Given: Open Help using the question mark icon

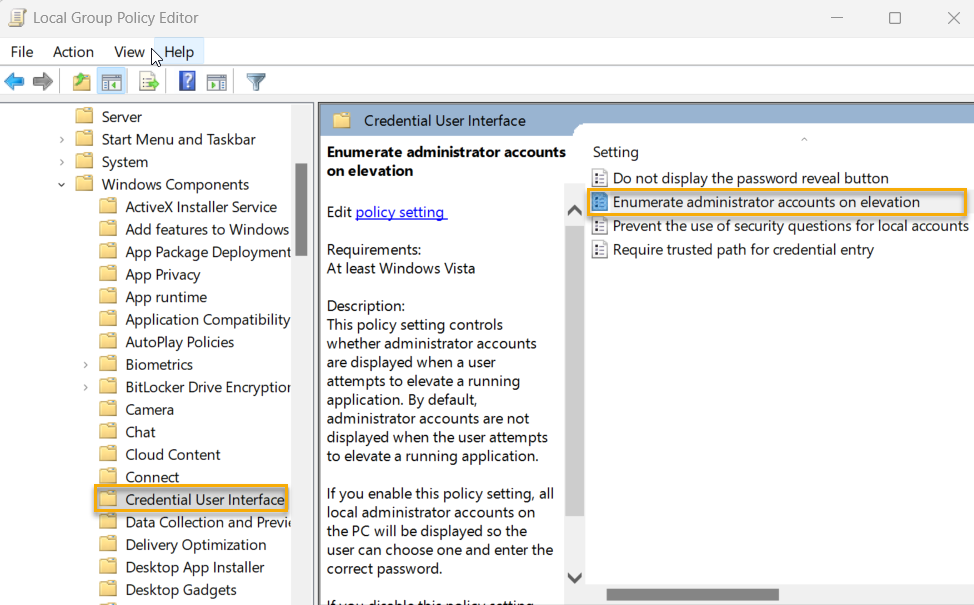Looking at the screenshot, I should tap(186, 81).
